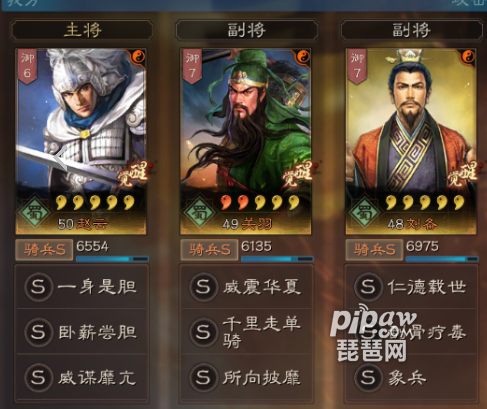Click the yin-yang icon on 刘备 card
Screen dimensions: 487x409
click(x=468, y=57)
